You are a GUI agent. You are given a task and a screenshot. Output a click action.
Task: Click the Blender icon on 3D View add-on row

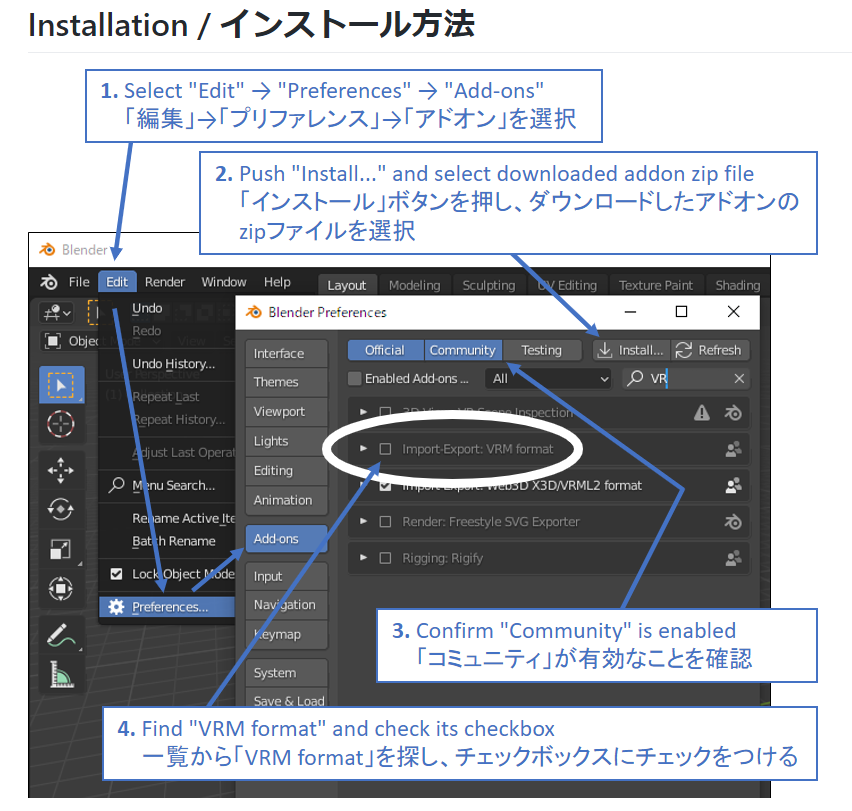point(733,413)
